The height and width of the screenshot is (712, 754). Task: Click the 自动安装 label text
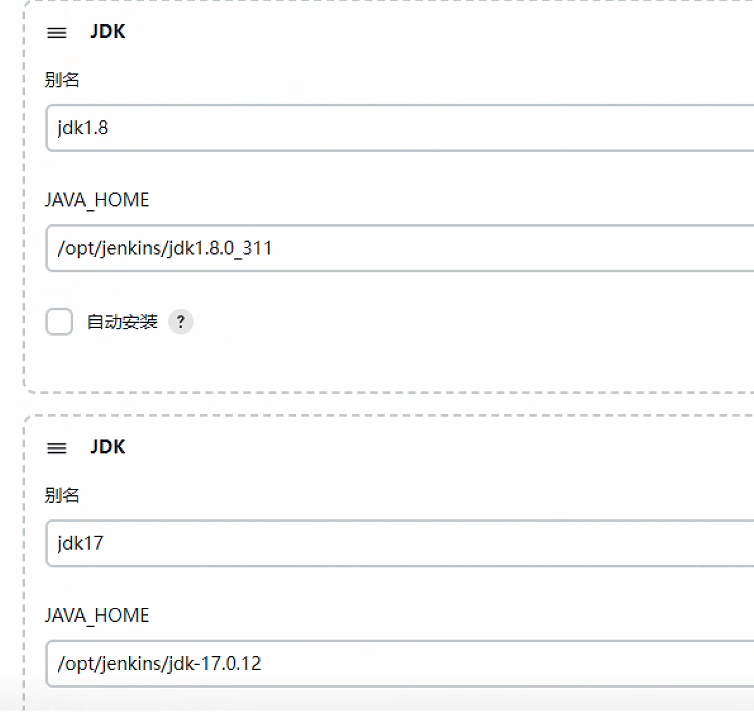(122, 322)
